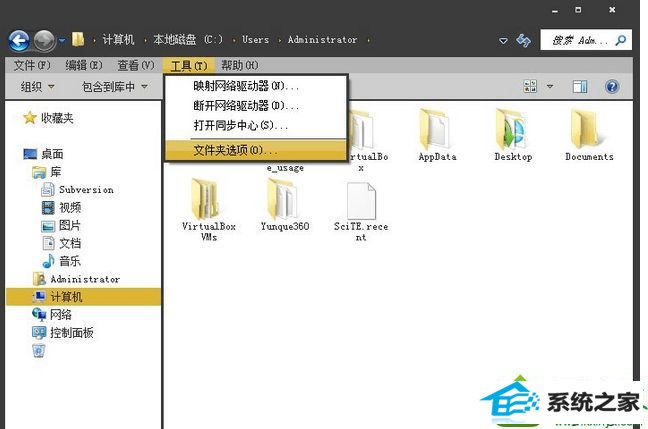Select 库 in the navigation pane

pyautogui.click(x=55, y=172)
